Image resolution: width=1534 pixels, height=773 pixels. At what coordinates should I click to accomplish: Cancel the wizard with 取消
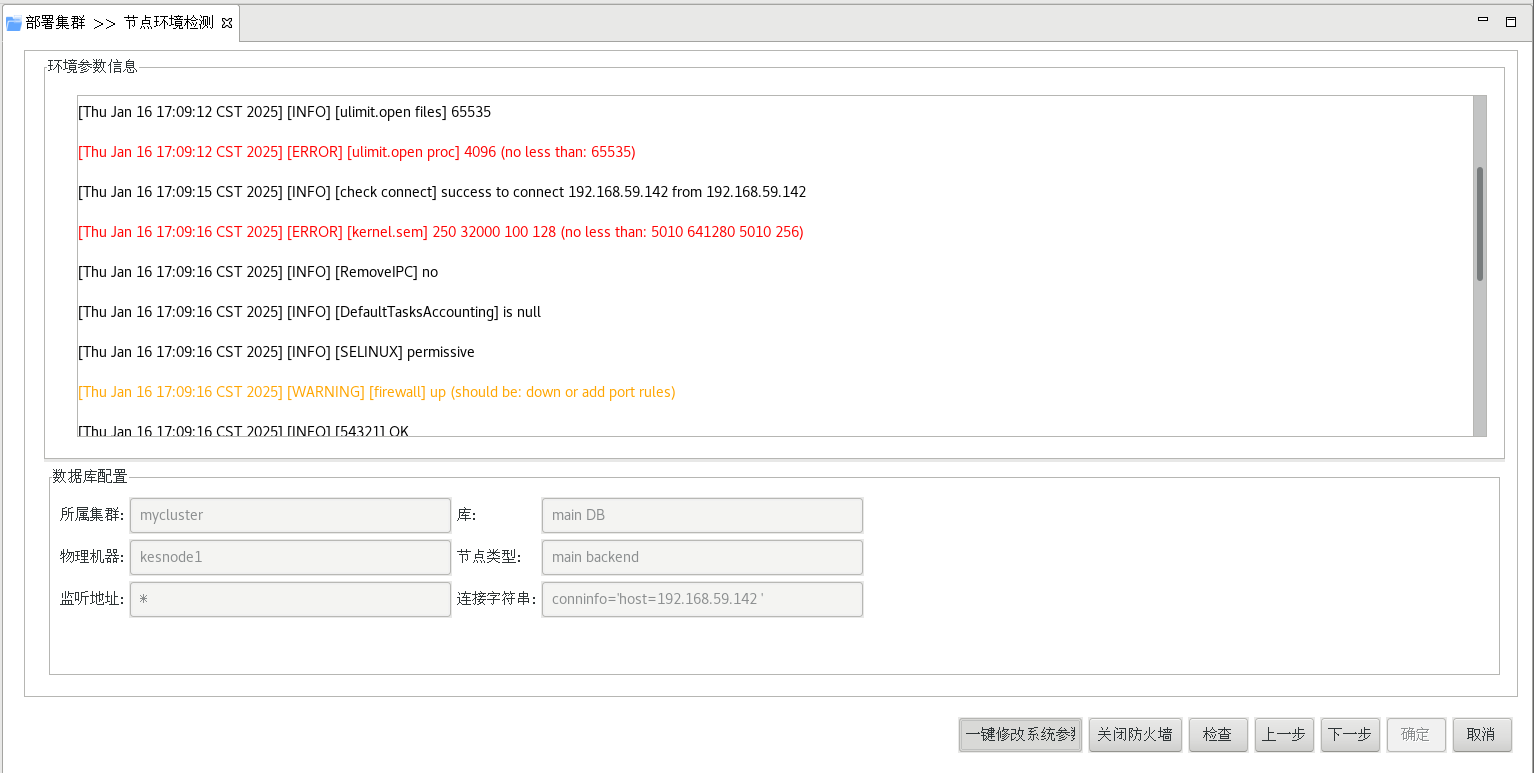pos(1481,734)
